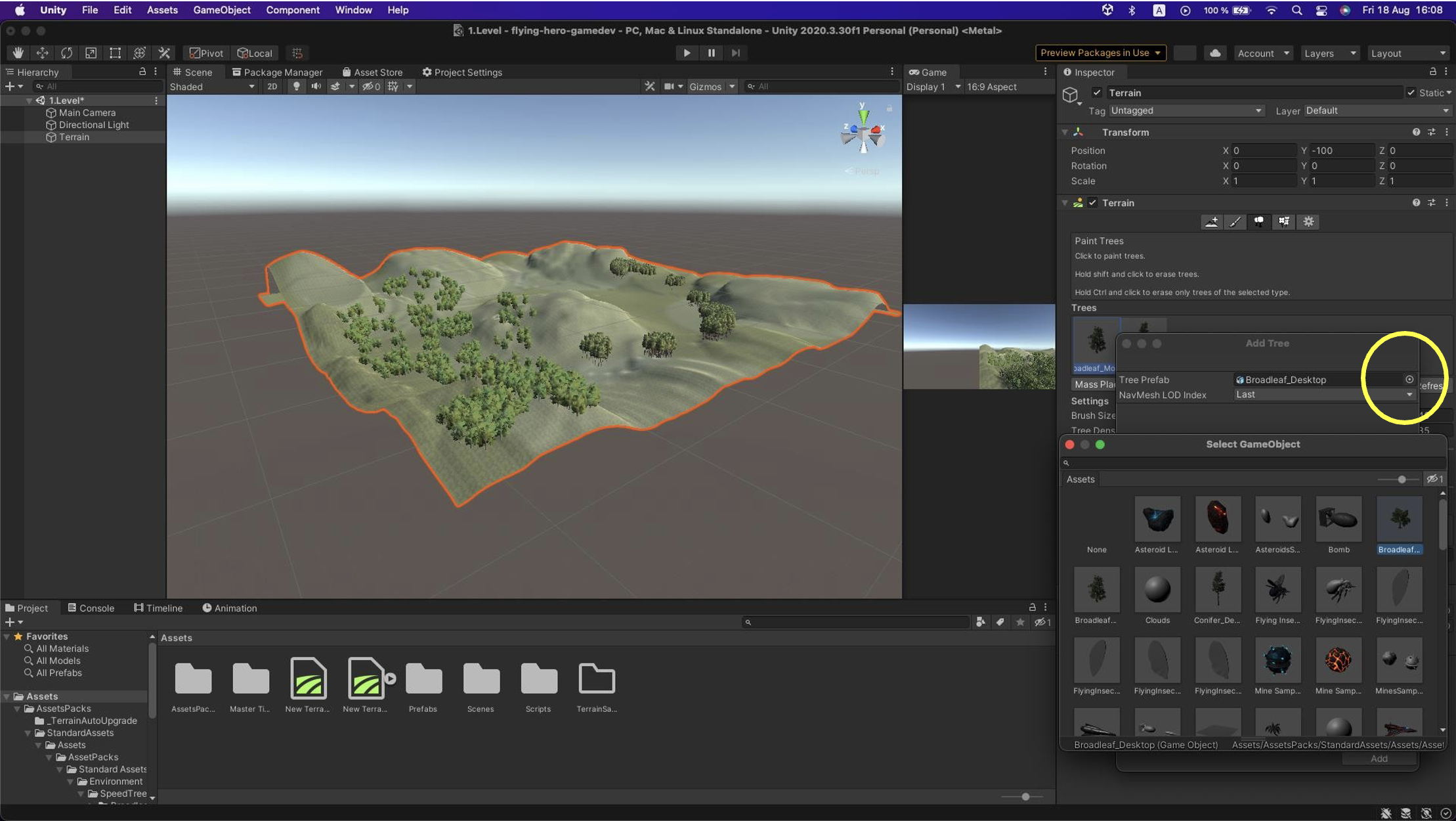Click Add button in Add Tree dialog

(1379, 759)
